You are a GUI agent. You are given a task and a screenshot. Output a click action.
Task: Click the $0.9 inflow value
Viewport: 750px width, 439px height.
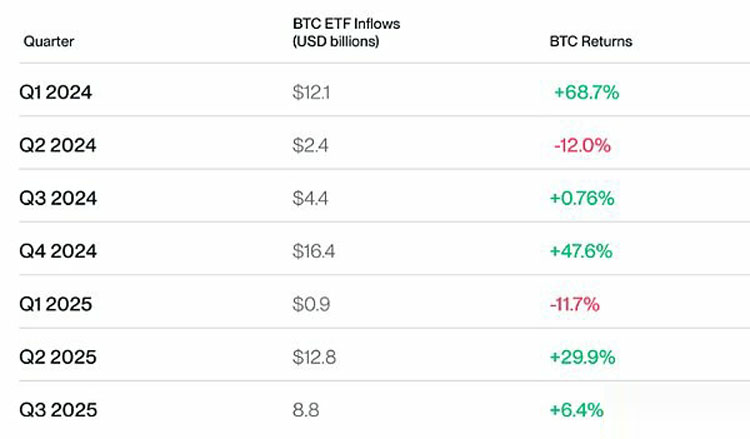click(310, 304)
